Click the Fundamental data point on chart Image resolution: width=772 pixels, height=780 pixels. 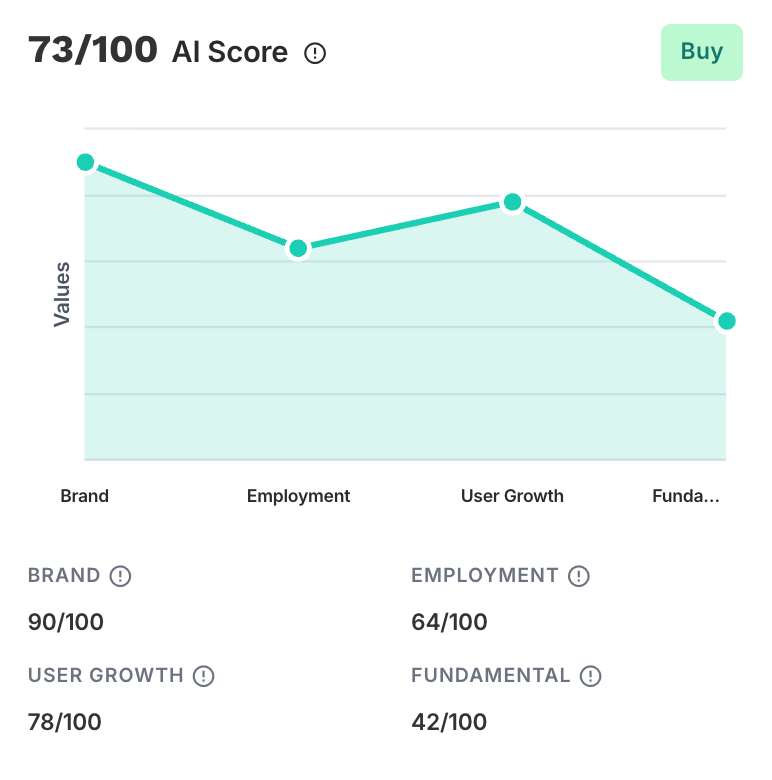tap(727, 321)
